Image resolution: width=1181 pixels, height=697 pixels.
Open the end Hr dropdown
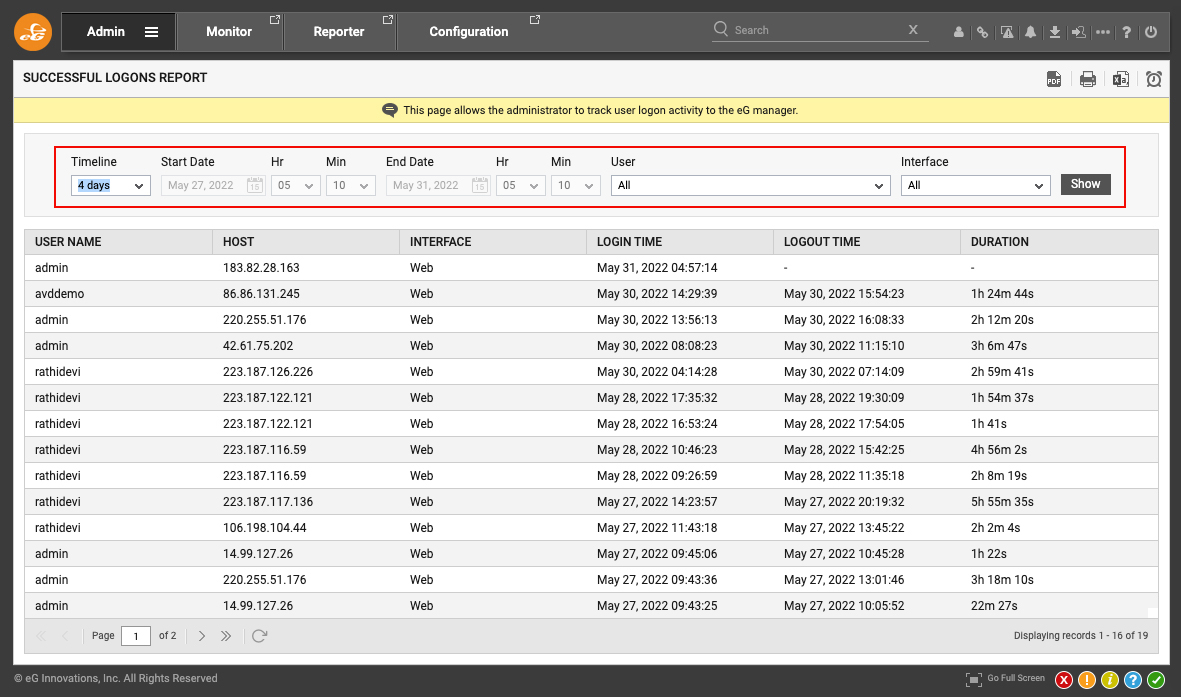click(x=520, y=185)
